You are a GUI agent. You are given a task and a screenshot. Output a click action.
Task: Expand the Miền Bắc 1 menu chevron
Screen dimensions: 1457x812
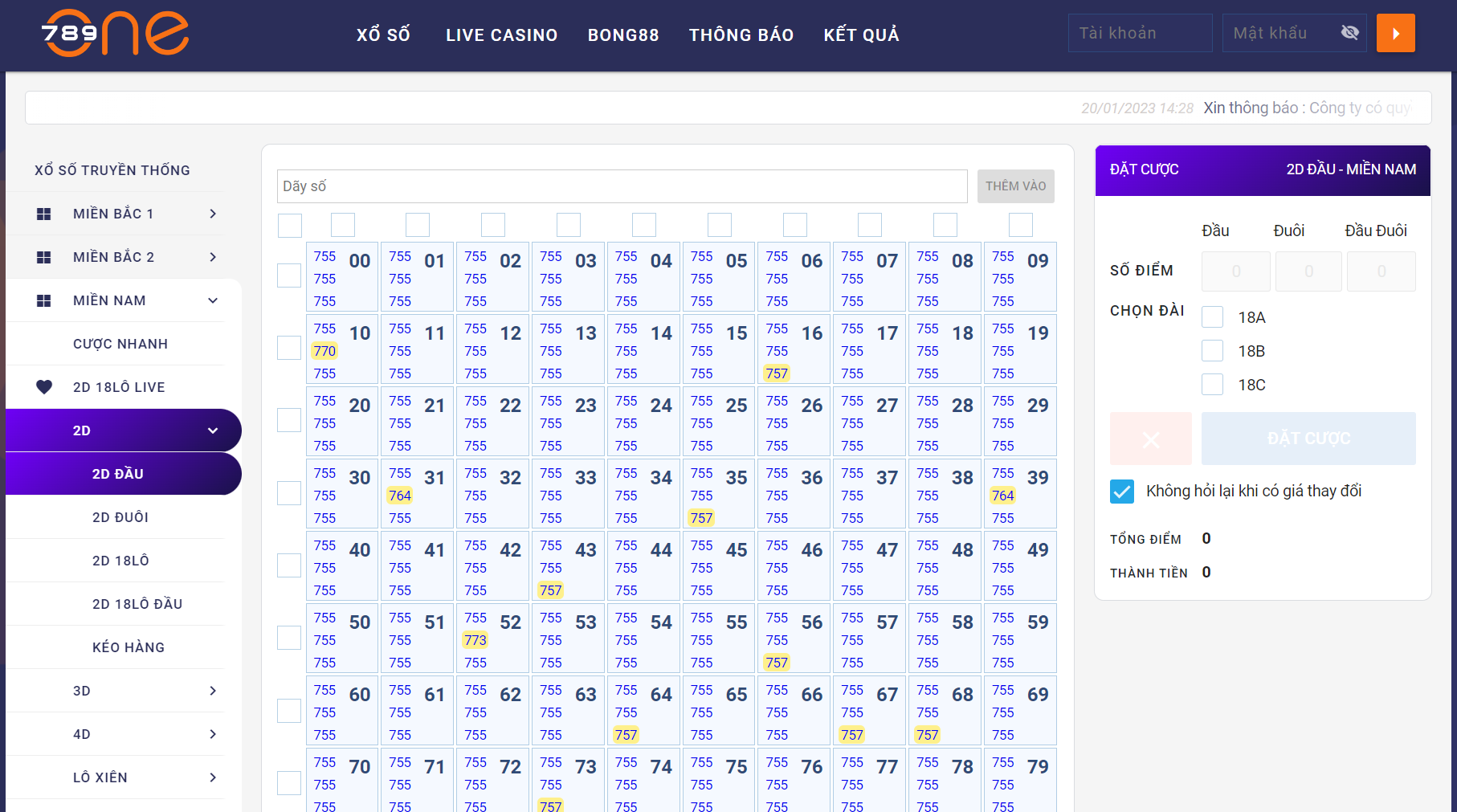click(213, 214)
